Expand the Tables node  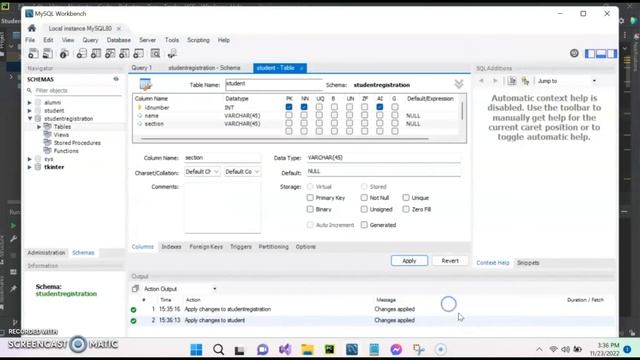coord(39,127)
